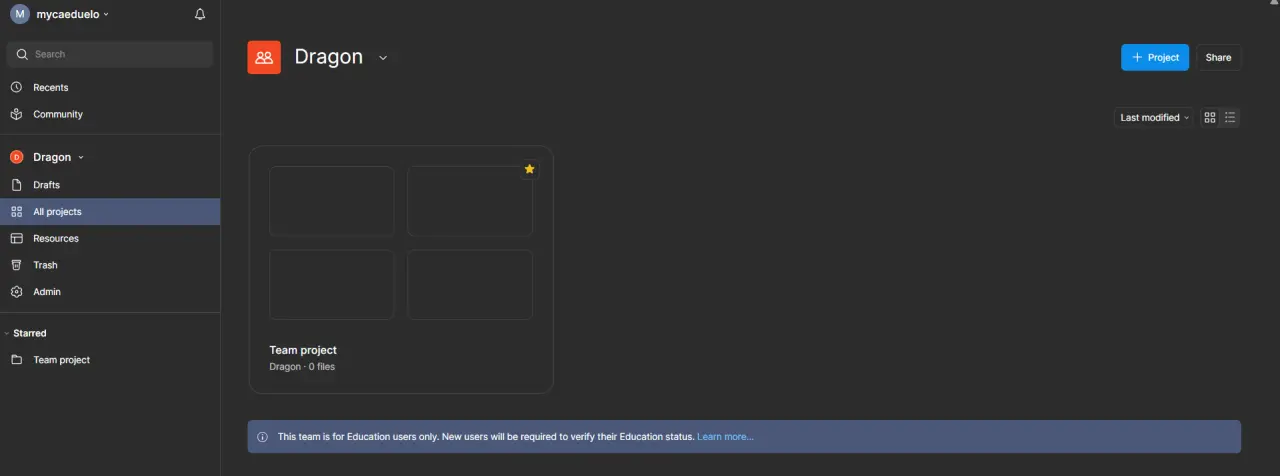Open the Dragon title dropdown chevron
Screen dimensions: 1280x476
click(x=382, y=58)
